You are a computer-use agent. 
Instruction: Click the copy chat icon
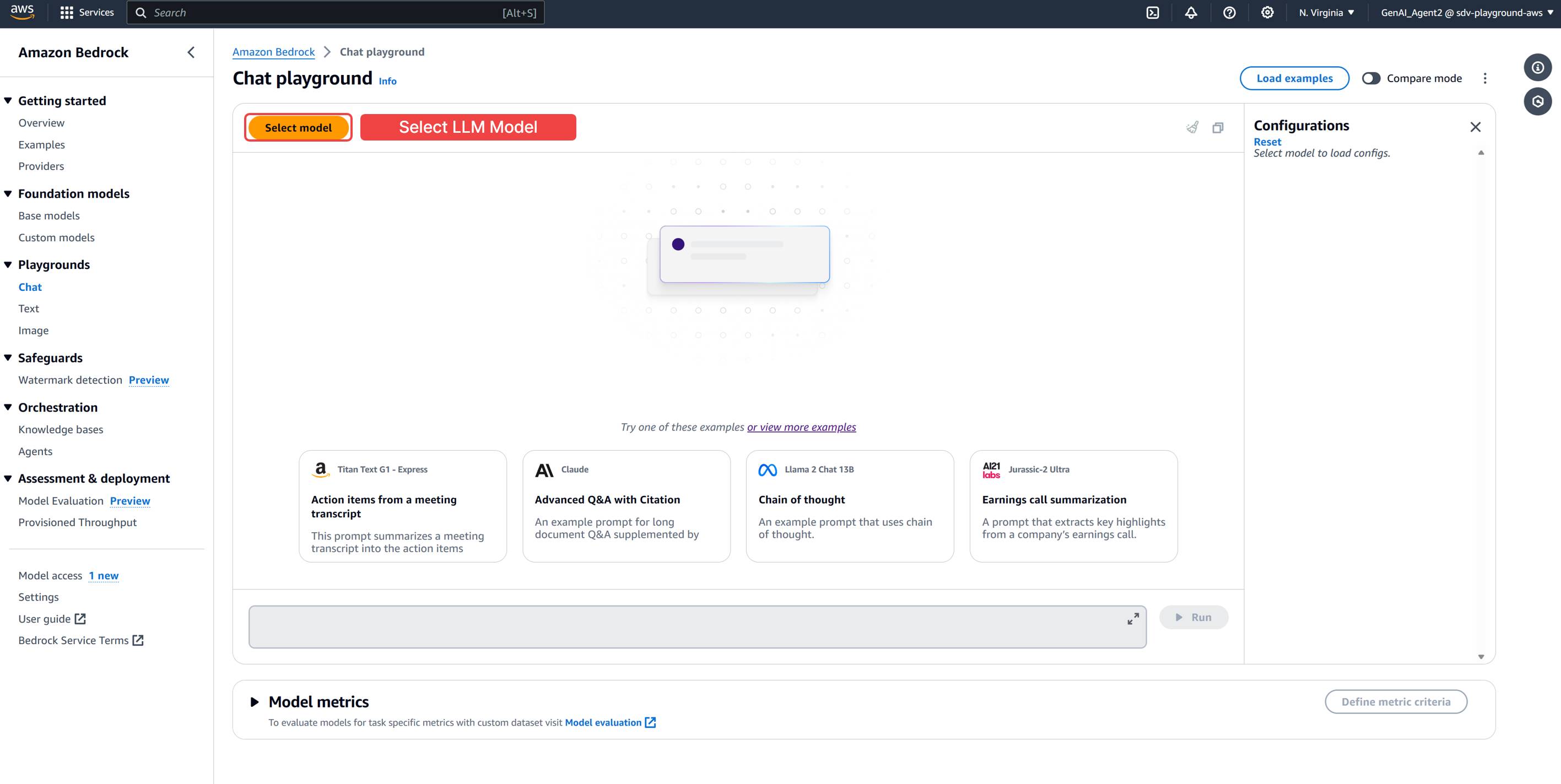(1218, 127)
